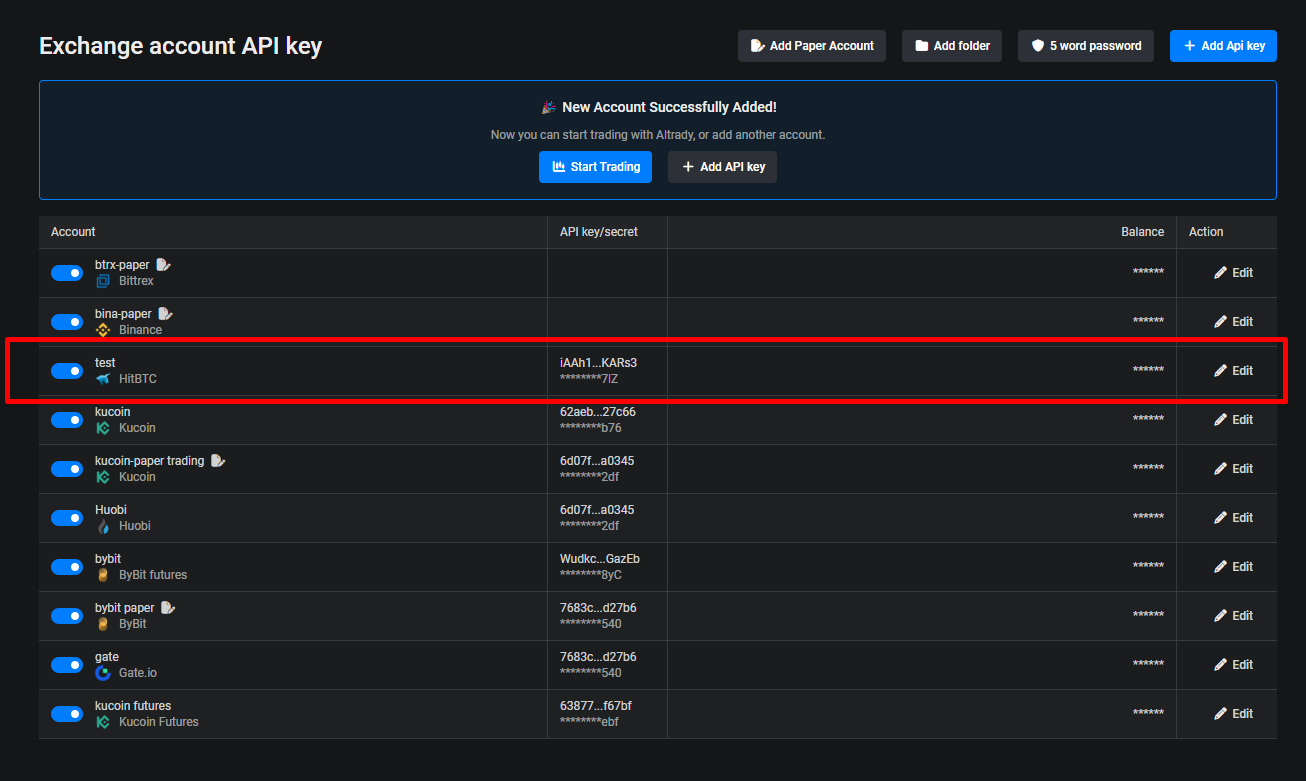1306x781 pixels.
Task: Click the hidden balance in Huobi row
Action: pos(1148,518)
